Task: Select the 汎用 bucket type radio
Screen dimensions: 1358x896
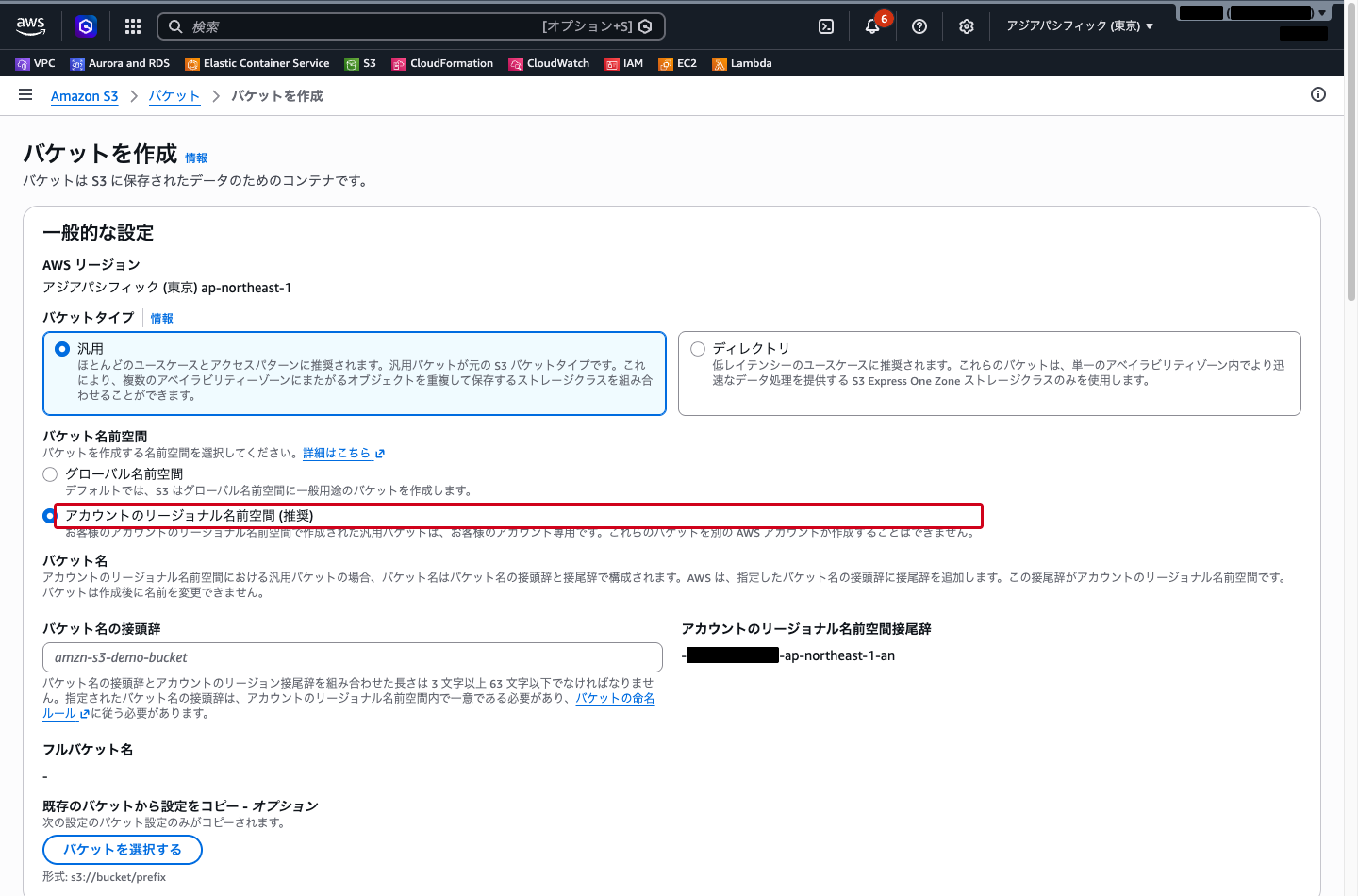Action: [62, 349]
